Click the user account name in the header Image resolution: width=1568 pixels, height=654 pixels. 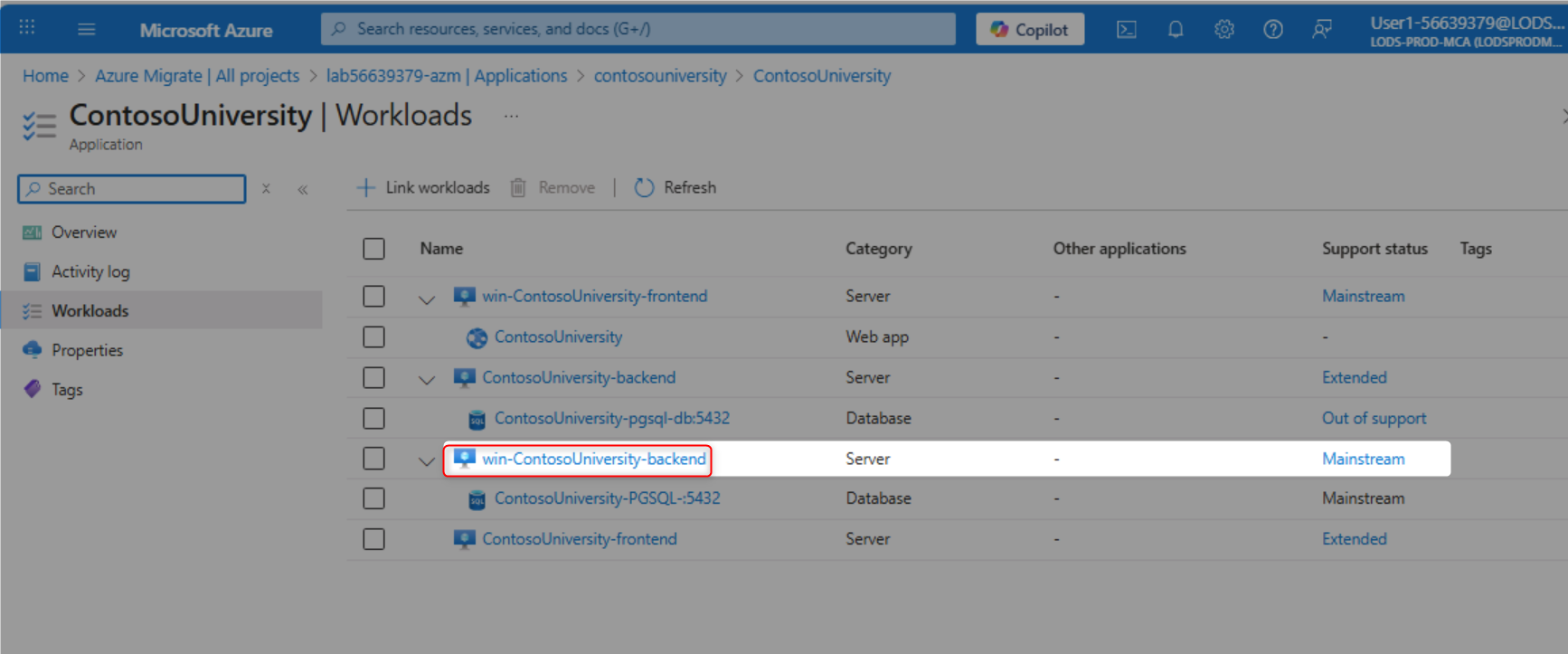(x=1467, y=24)
